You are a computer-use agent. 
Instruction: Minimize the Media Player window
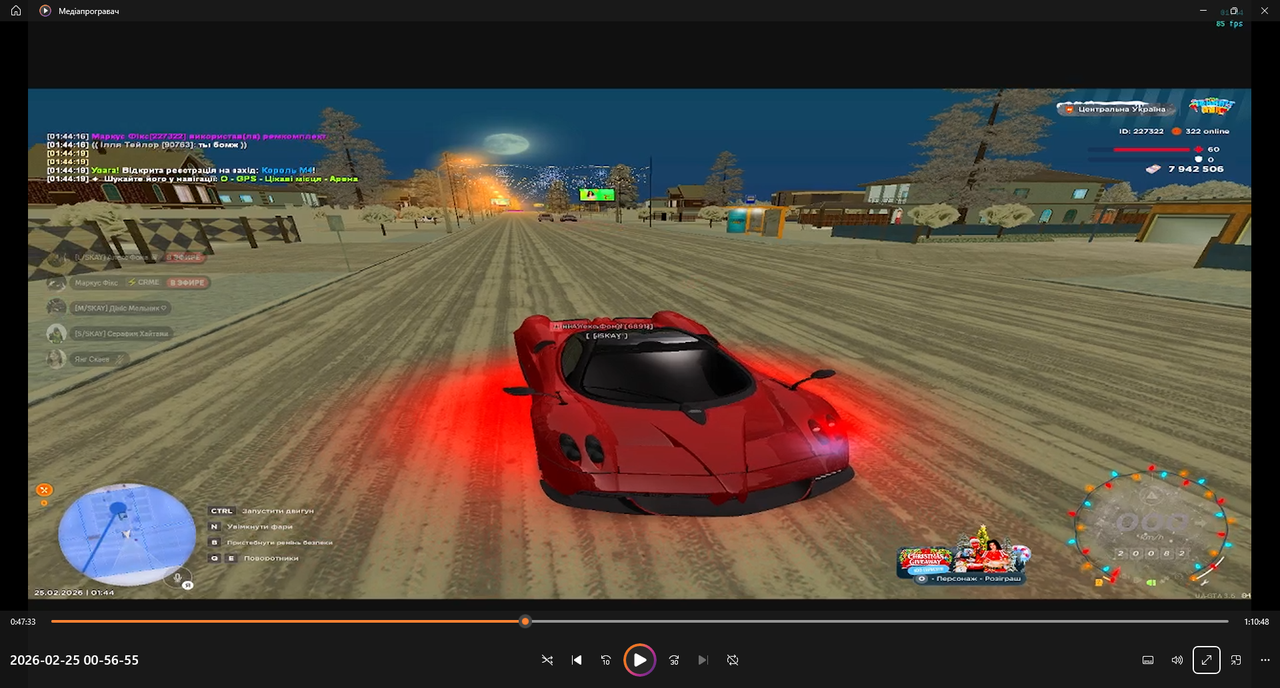click(x=1203, y=10)
